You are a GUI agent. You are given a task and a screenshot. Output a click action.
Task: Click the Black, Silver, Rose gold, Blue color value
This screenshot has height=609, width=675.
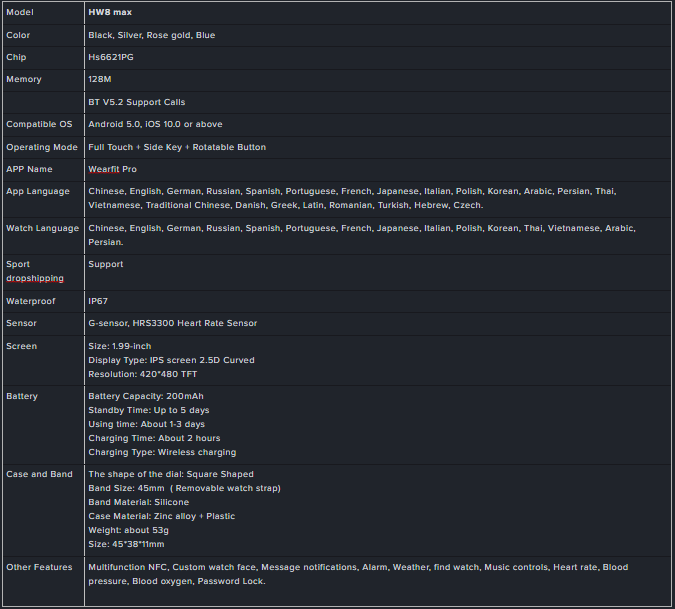click(151, 35)
